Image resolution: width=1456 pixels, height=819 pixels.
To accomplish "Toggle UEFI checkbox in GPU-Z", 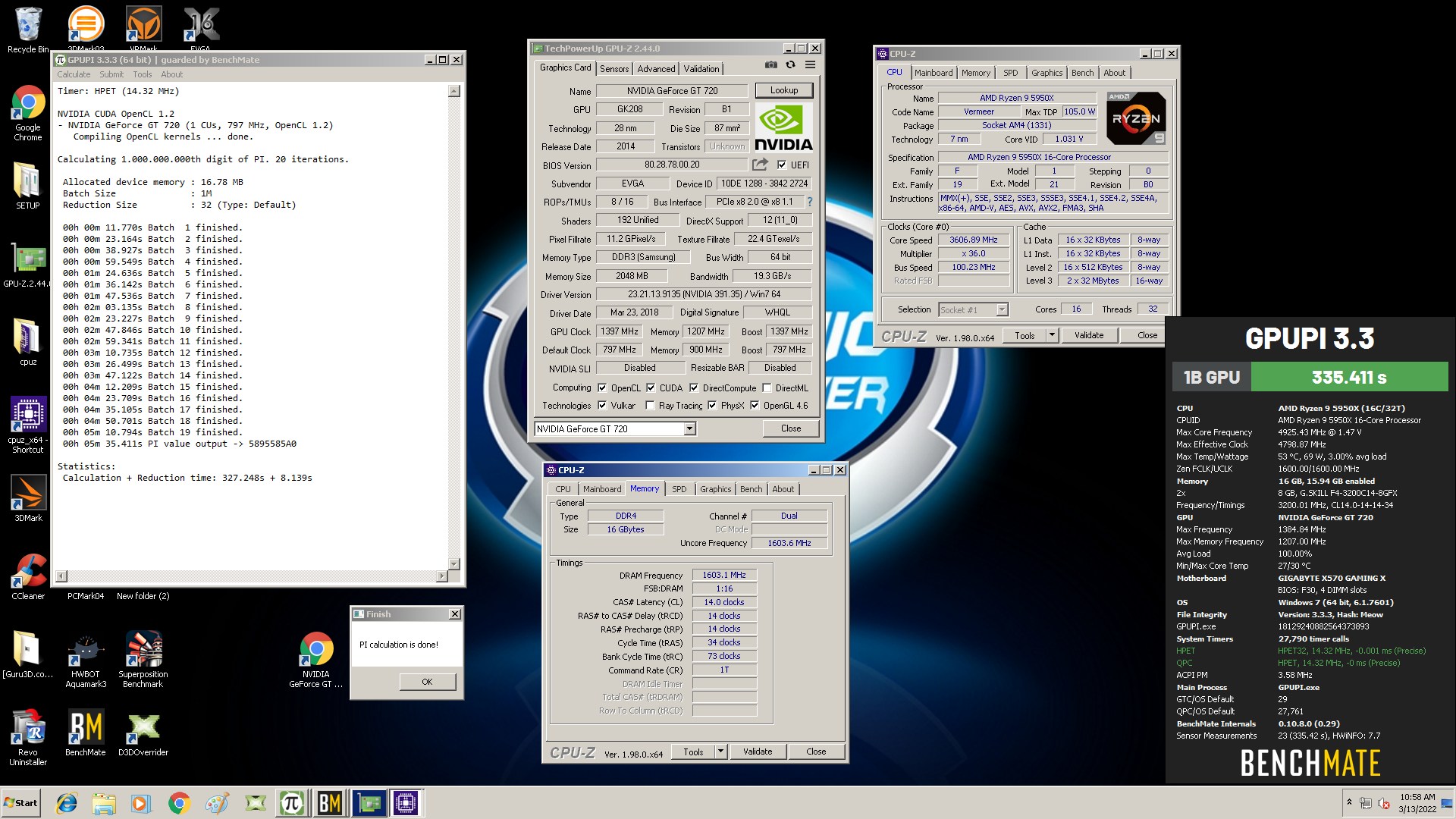I will (x=782, y=165).
